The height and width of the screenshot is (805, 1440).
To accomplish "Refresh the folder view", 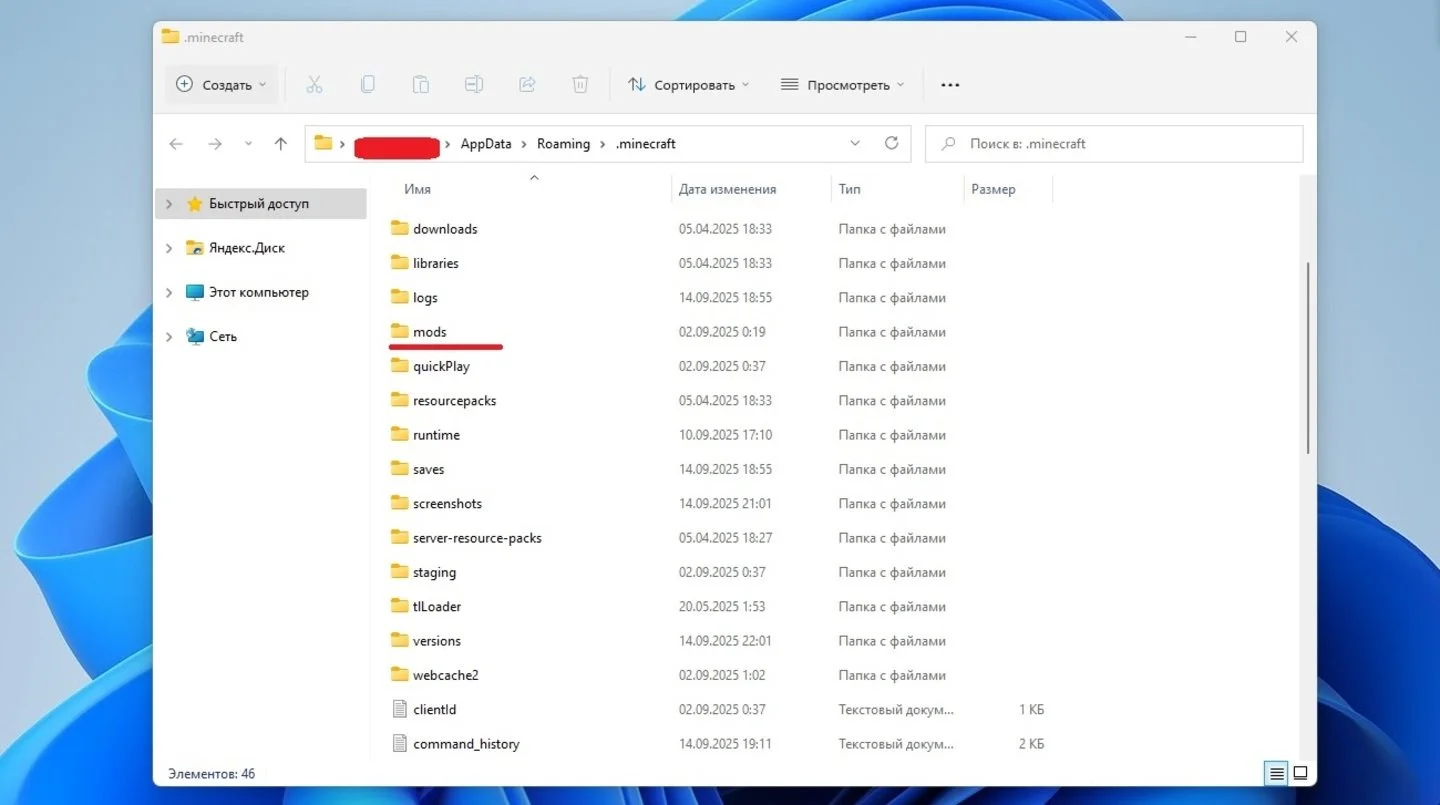I will (x=891, y=143).
